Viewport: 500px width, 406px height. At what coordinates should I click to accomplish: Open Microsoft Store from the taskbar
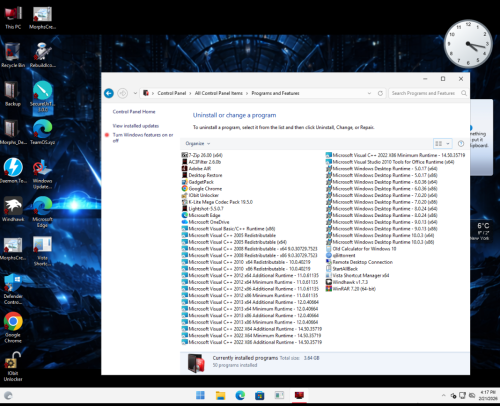point(260,396)
